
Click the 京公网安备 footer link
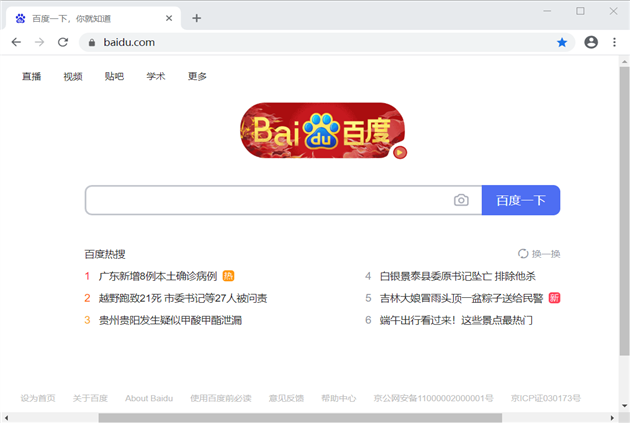(433, 398)
